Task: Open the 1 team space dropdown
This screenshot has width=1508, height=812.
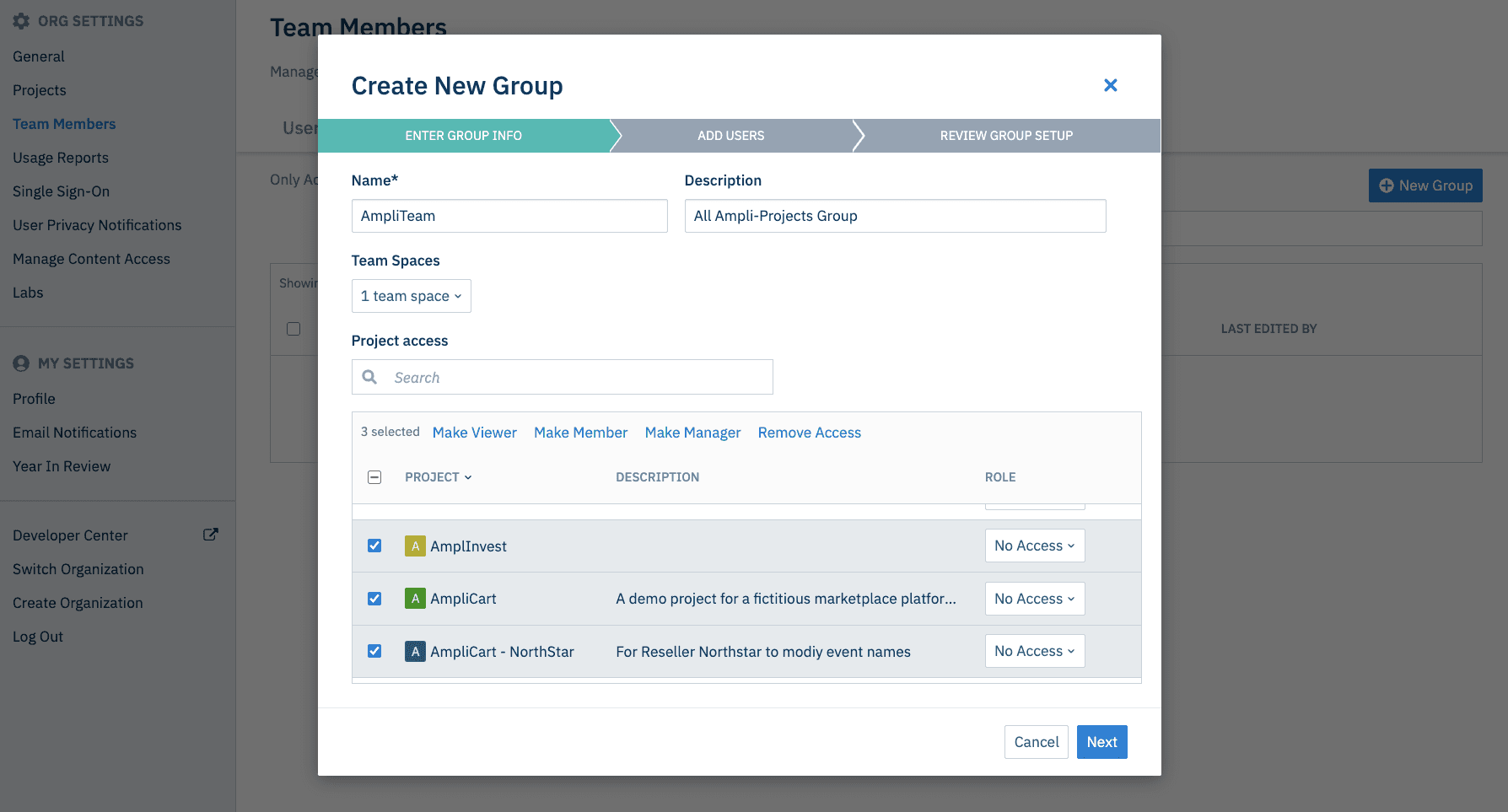Action: tap(411, 296)
